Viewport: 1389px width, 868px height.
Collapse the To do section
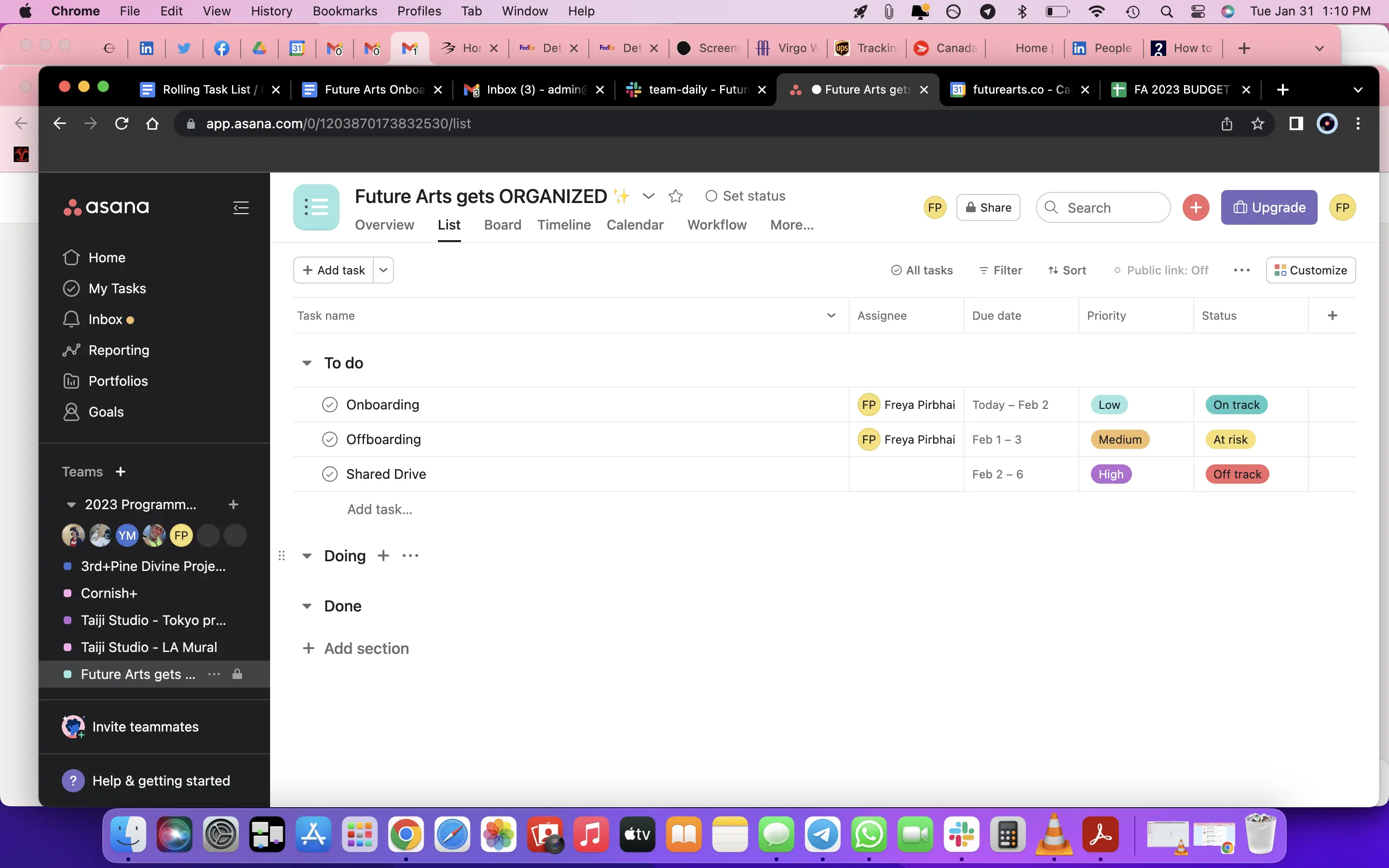(x=307, y=364)
